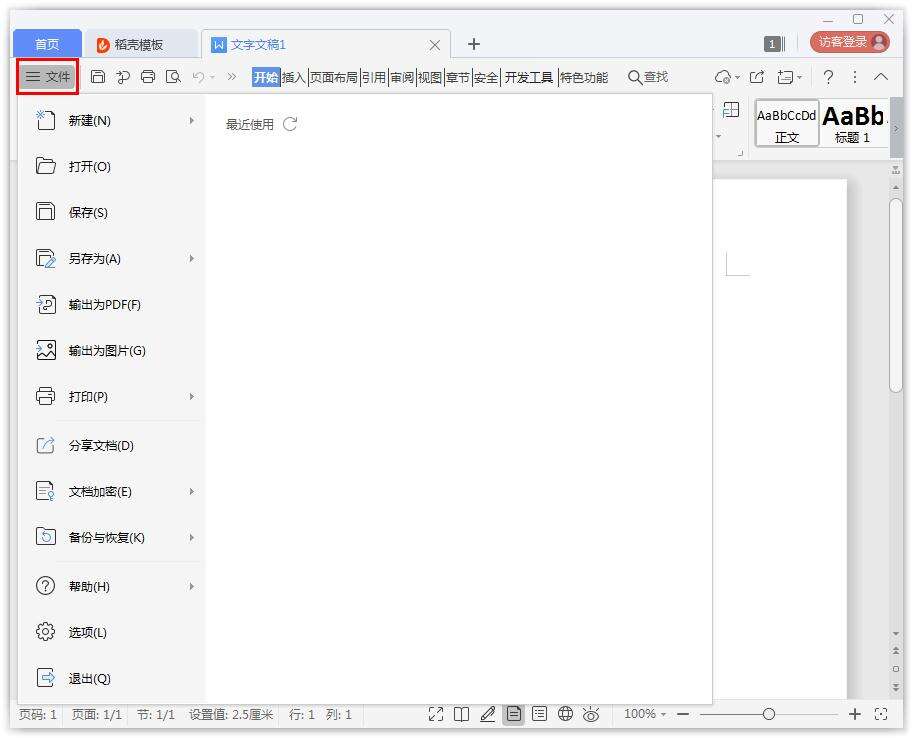Select 新建(N) in the file menu
The image size is (913, 738).
[x=112, y=121]
